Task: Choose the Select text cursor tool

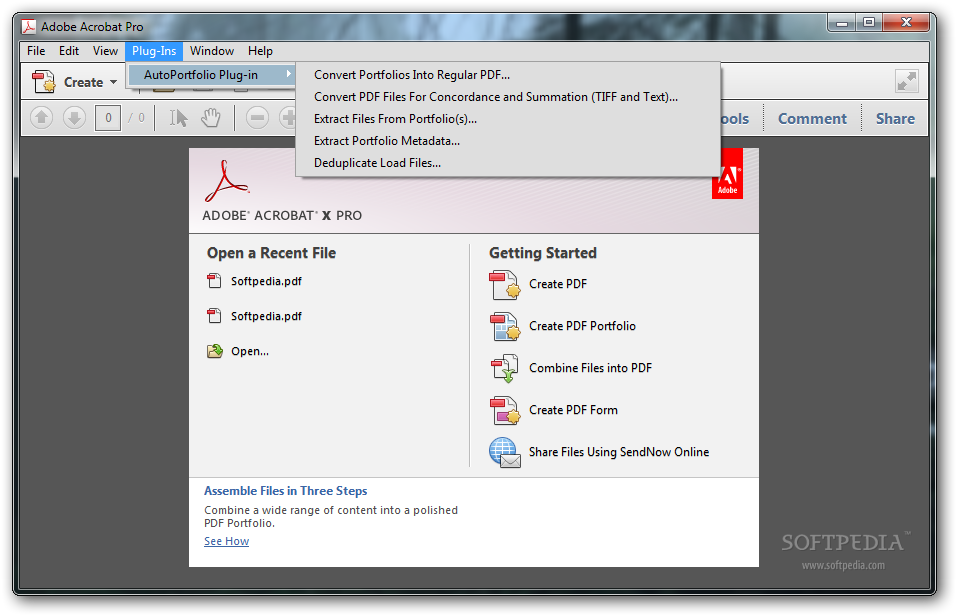Action: pos(178,118)
